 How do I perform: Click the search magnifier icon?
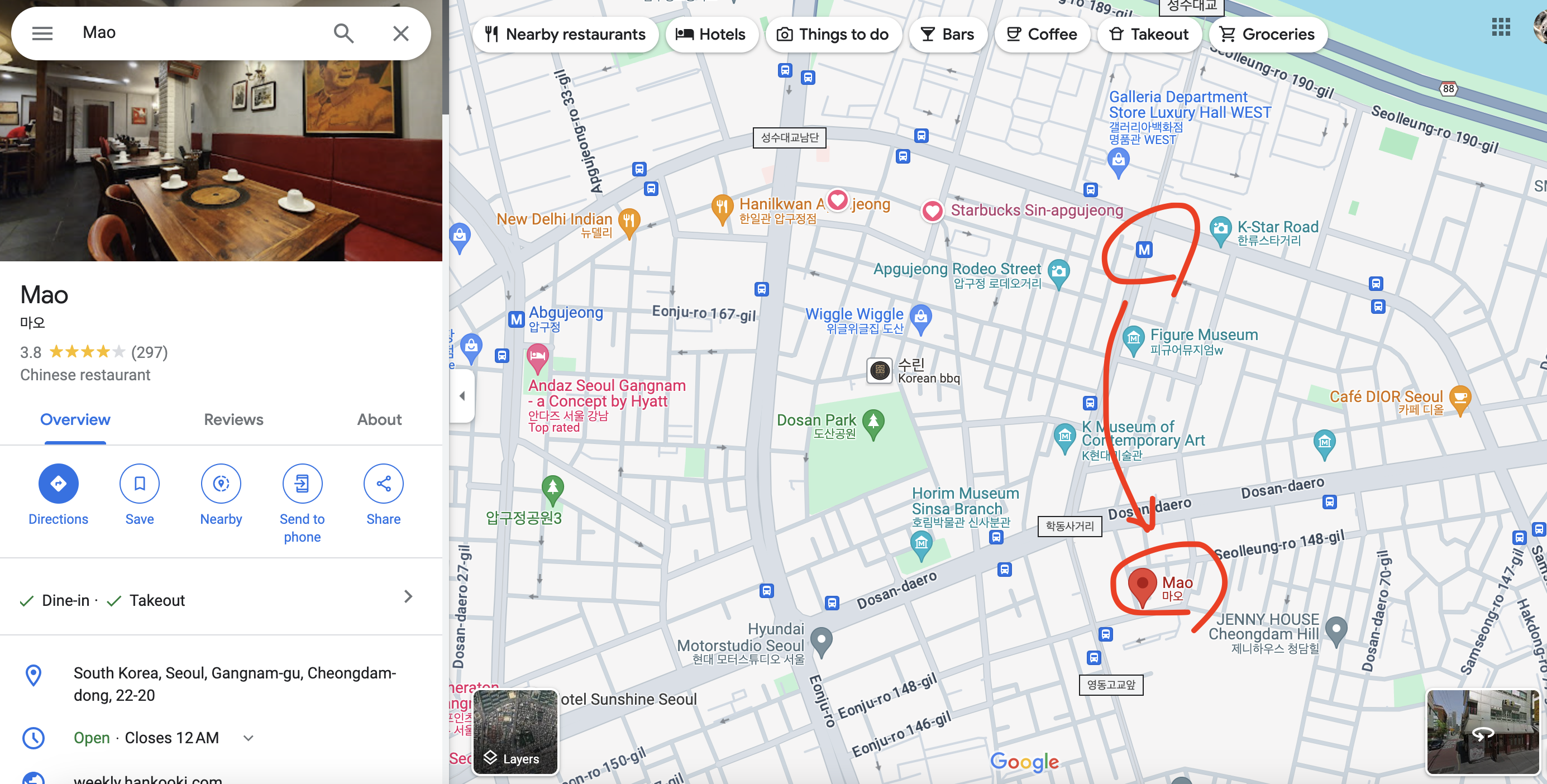pos(343,33)
